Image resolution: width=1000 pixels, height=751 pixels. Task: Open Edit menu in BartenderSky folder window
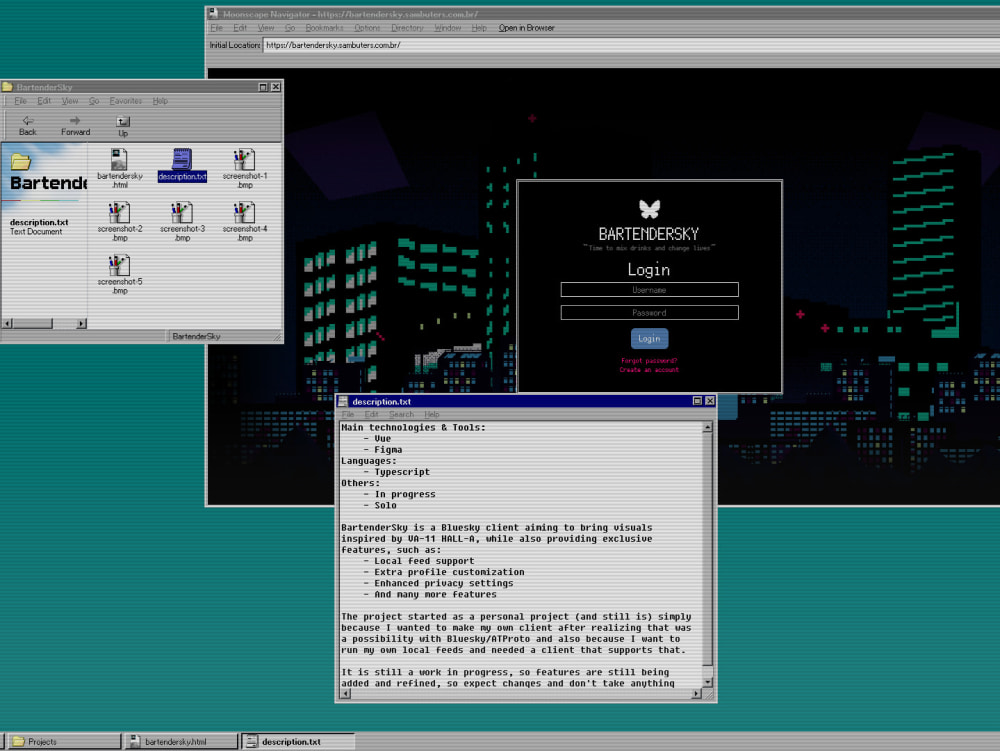tap(44, 101)
